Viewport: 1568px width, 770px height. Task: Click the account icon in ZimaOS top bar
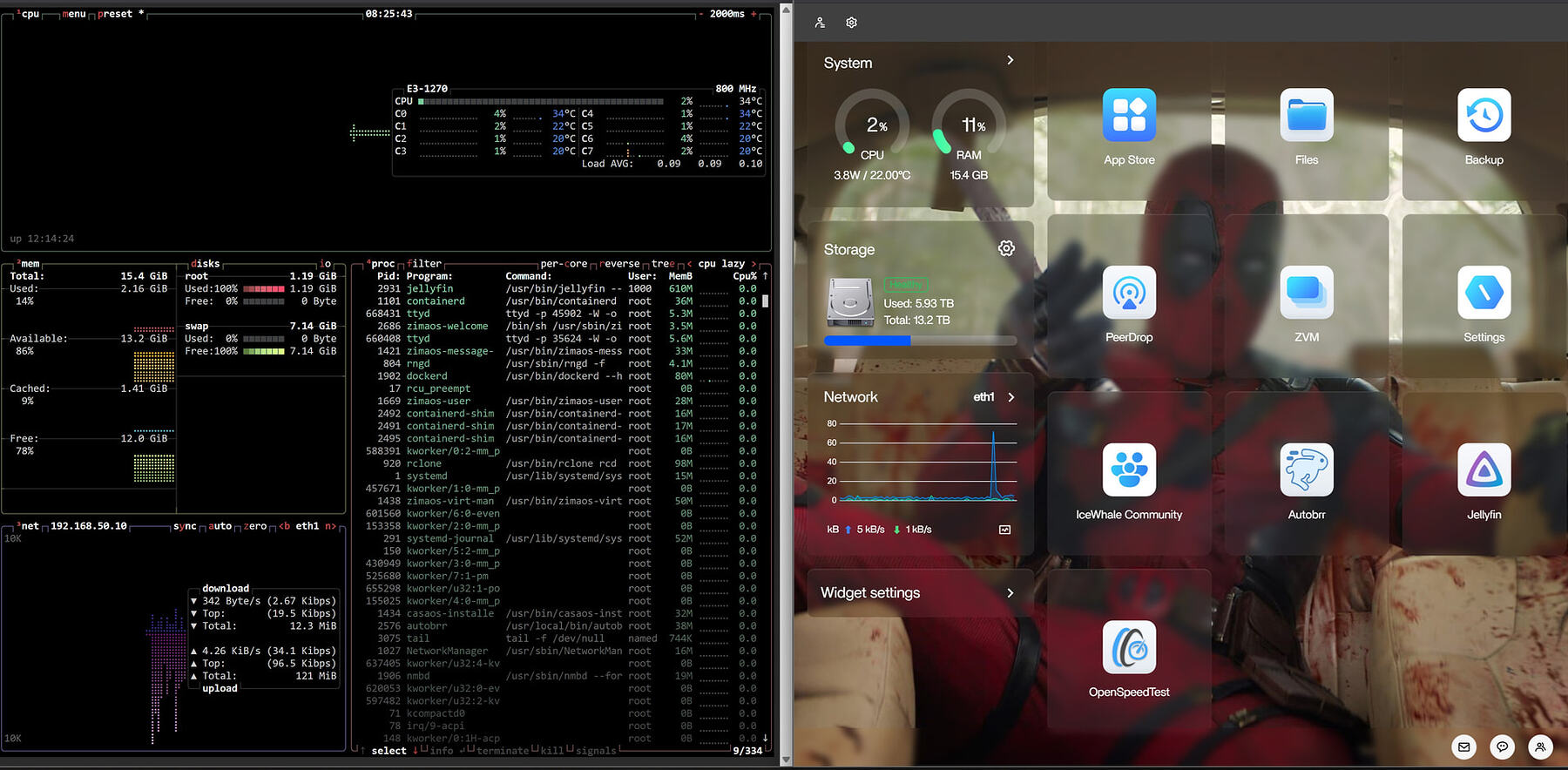820,23
